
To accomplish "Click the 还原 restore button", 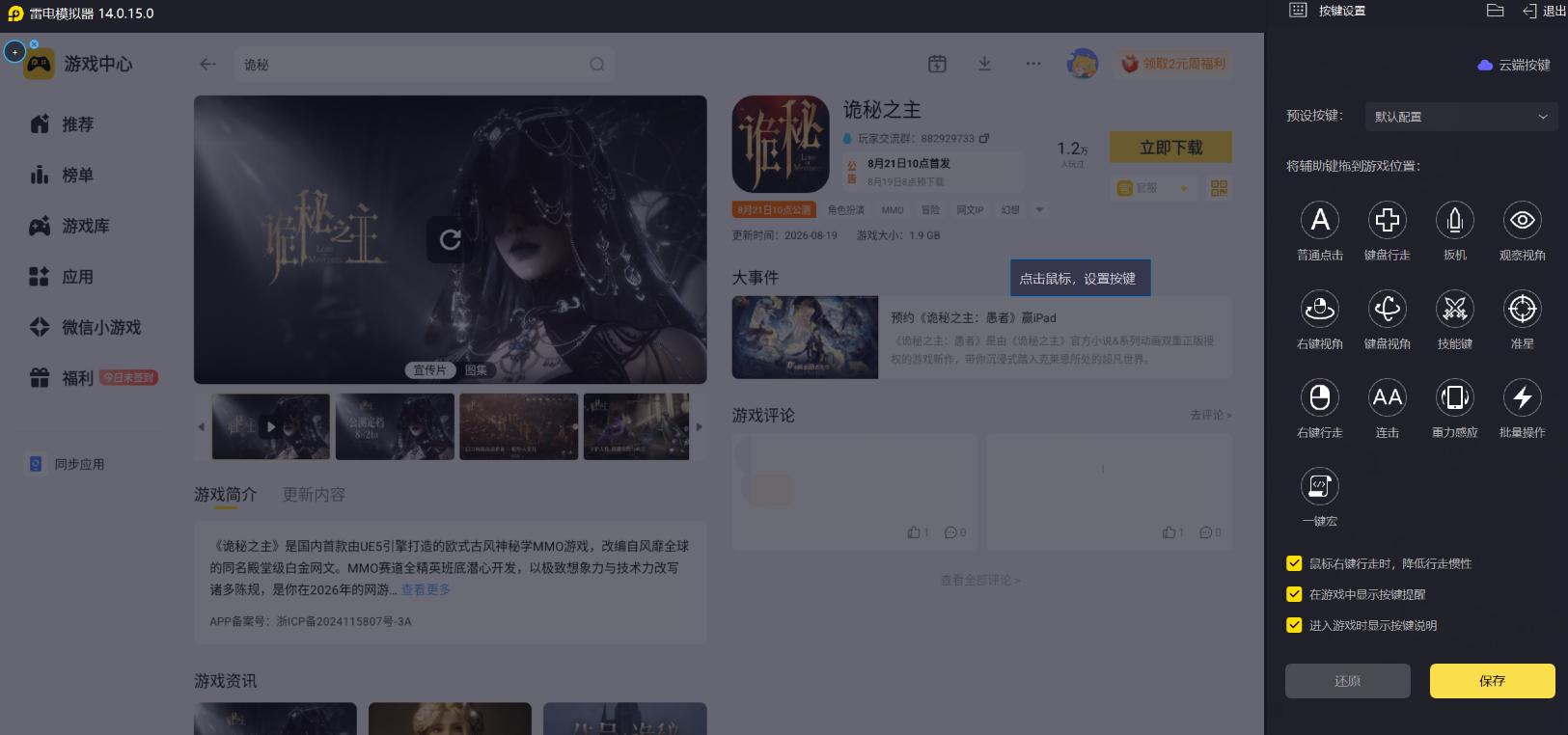I will coord(1347,681).
